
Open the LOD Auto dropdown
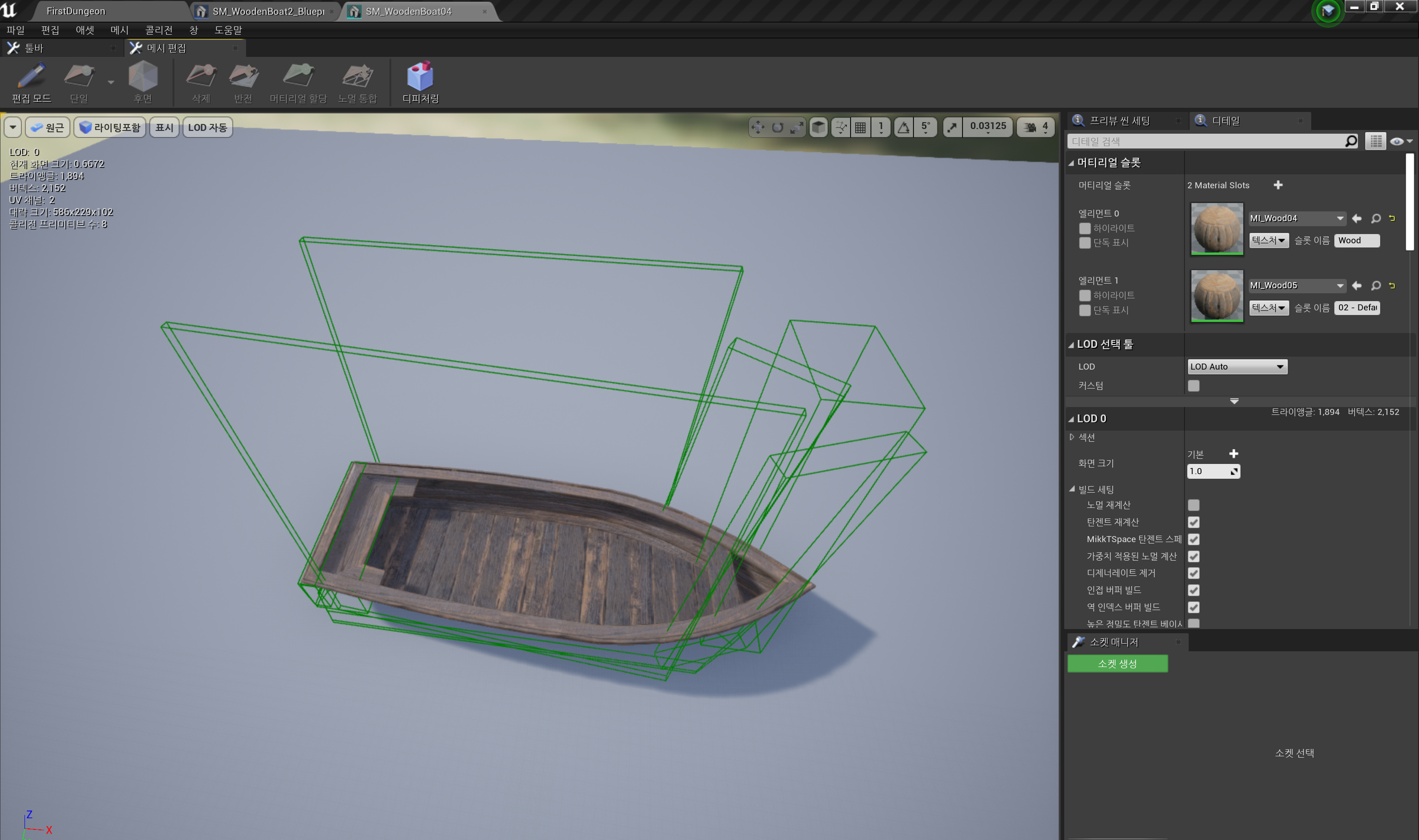[1237, 367]
